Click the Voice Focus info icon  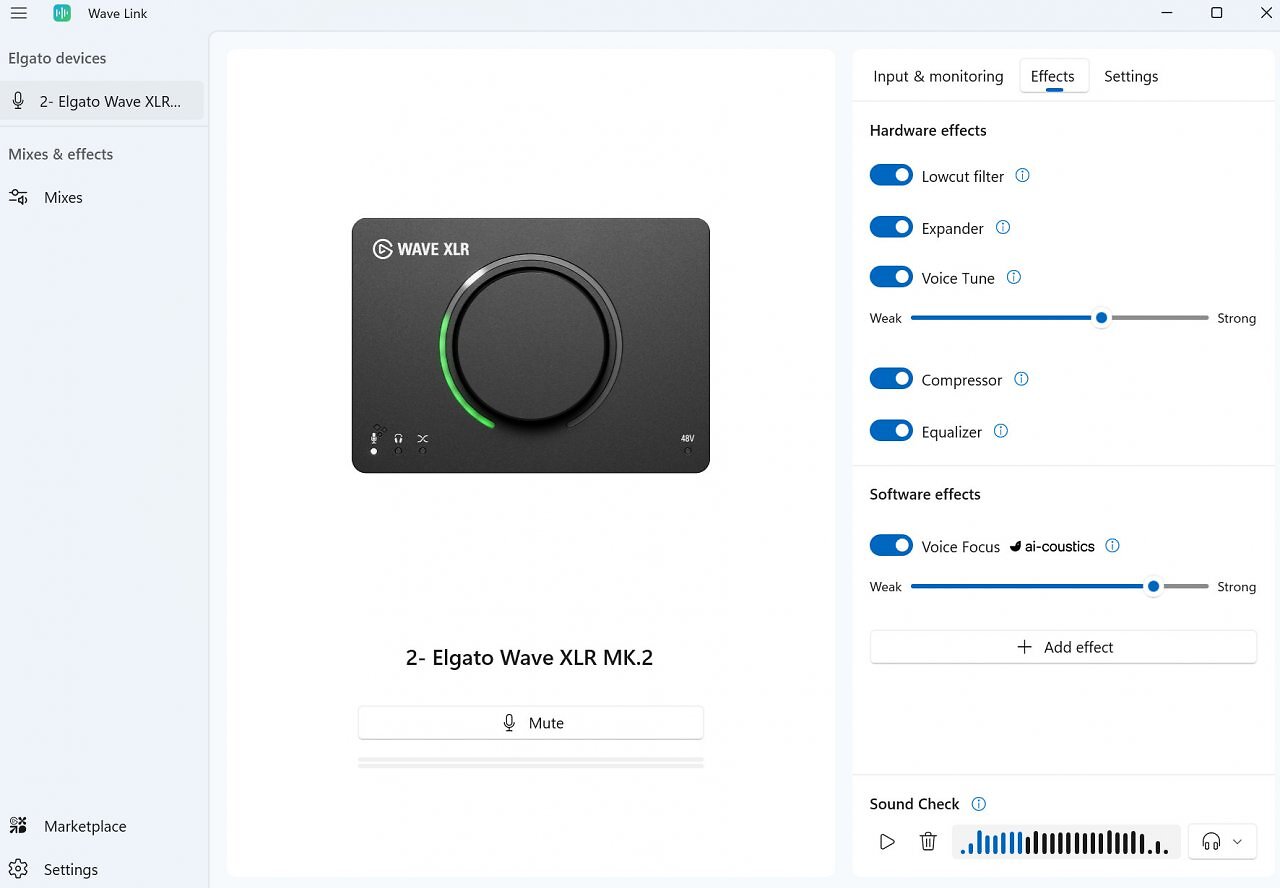click(x=1112, y=546)
